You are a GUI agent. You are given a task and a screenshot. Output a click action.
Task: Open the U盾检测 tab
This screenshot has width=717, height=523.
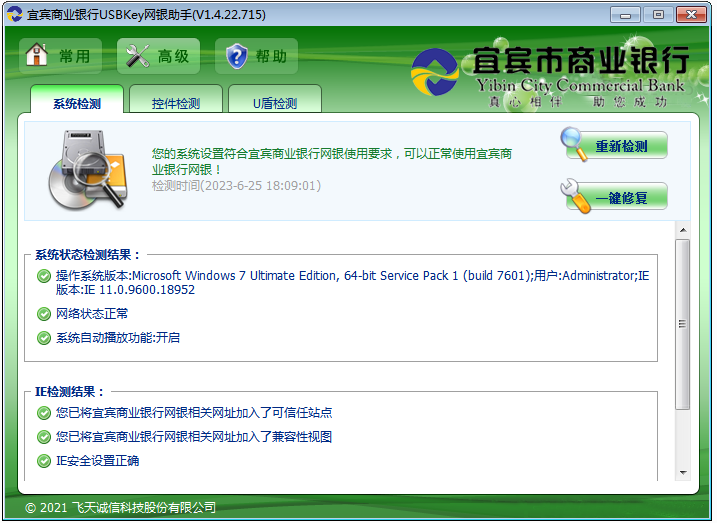point(274,103)
